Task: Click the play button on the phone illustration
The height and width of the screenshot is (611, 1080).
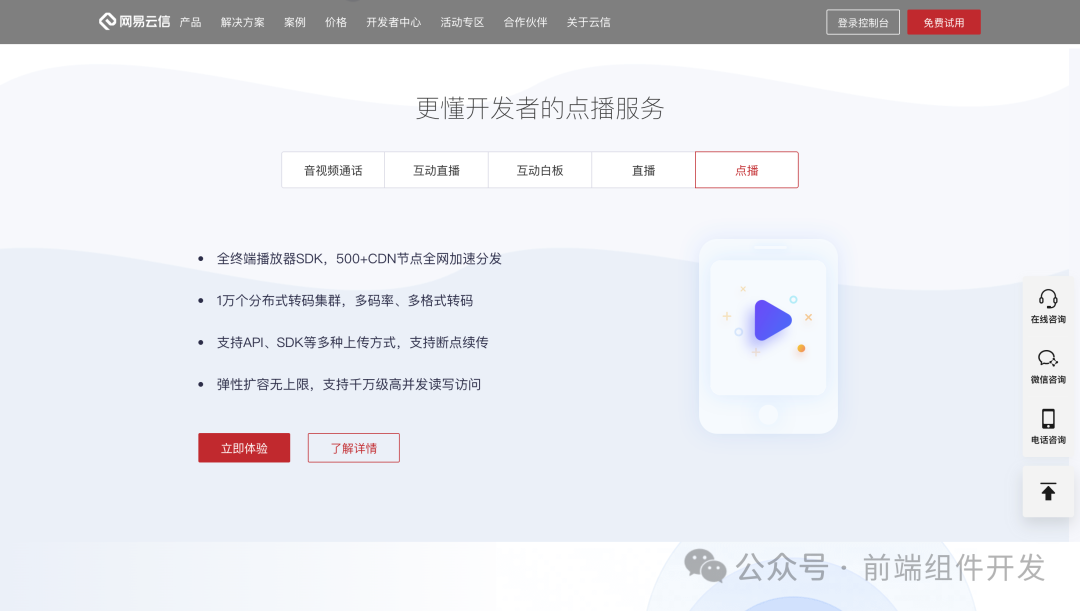Action: [x=770, y=321]
